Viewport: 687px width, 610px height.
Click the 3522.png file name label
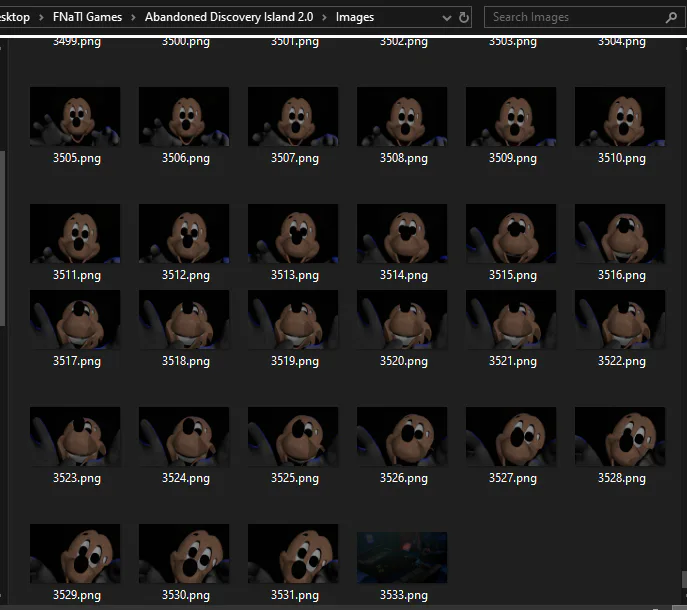pos(622,361)
